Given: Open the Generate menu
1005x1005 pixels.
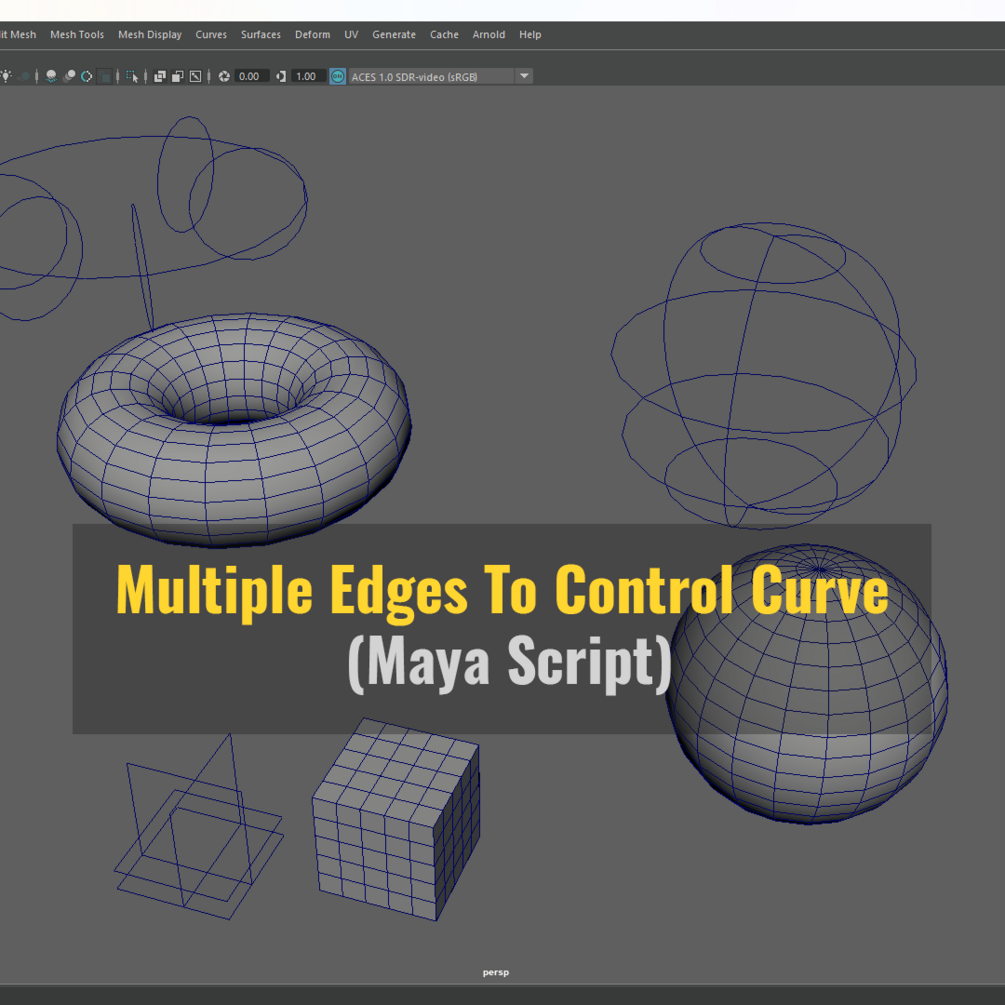Looking at the screenshot, I should pos(394,35).
